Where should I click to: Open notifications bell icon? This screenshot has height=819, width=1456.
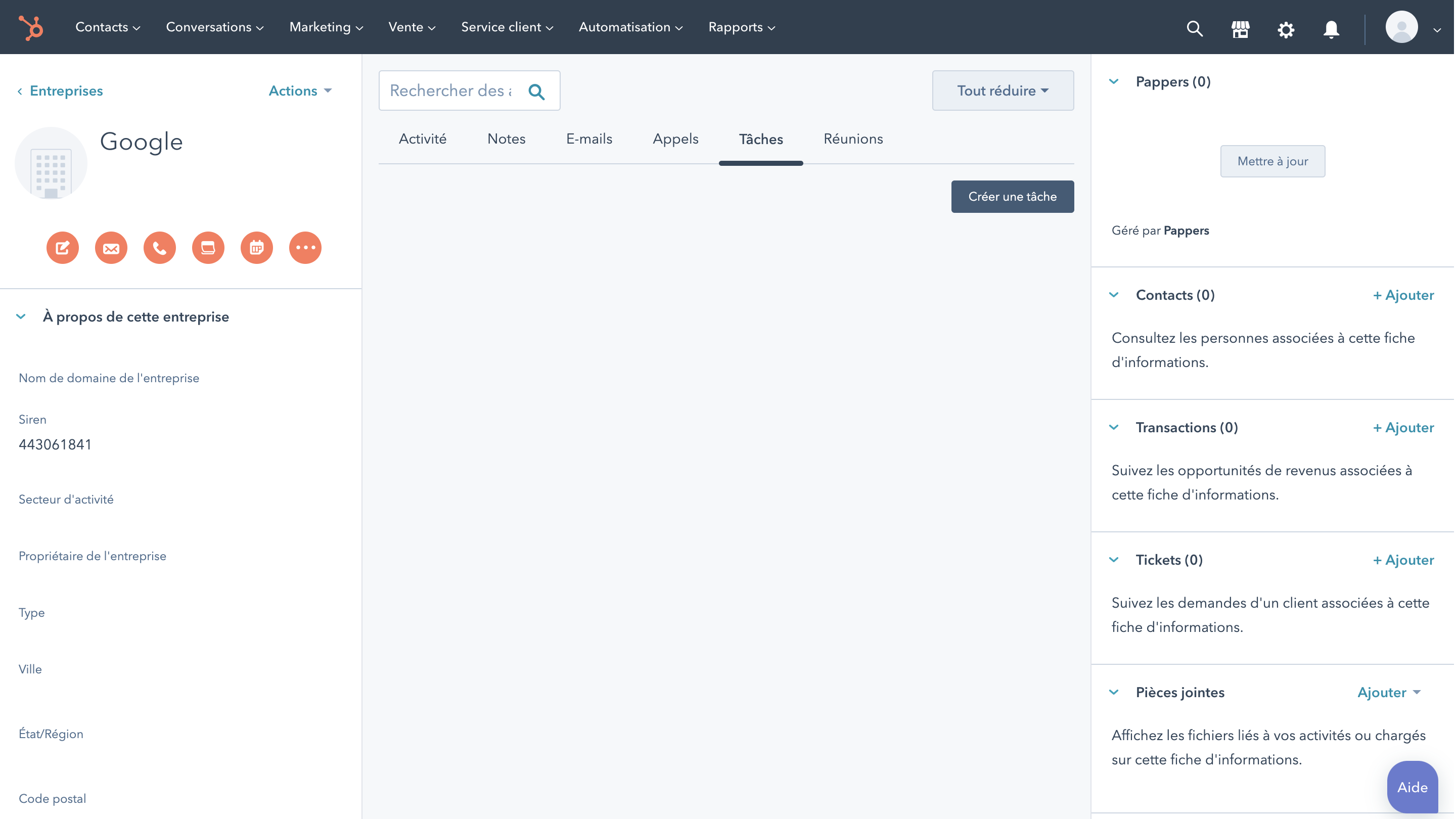tap(1331, 29)
